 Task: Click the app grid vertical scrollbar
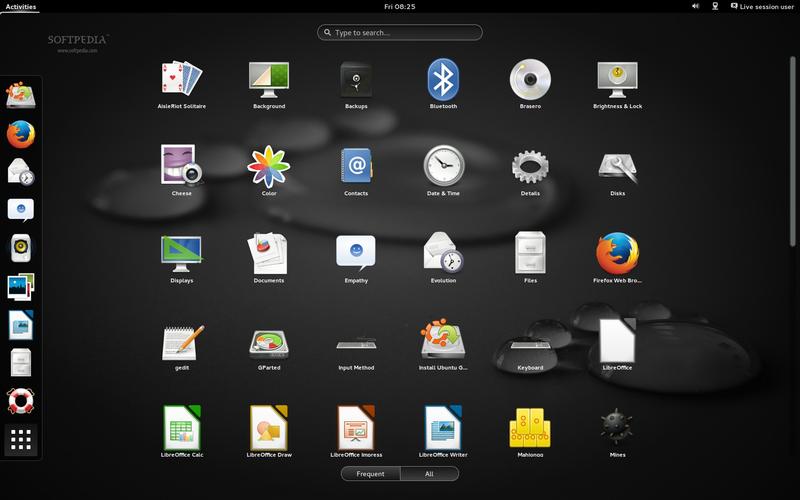[x=792, y=153]
